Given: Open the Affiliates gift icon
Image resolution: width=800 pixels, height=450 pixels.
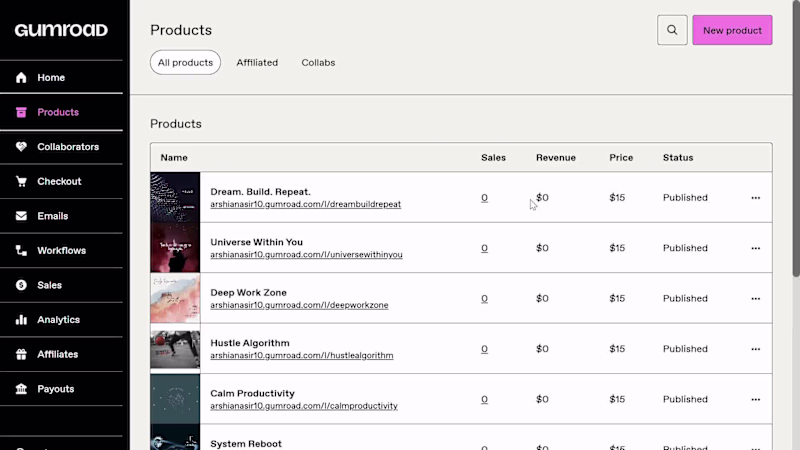Looking at the screenshot, I should [21, 355].
